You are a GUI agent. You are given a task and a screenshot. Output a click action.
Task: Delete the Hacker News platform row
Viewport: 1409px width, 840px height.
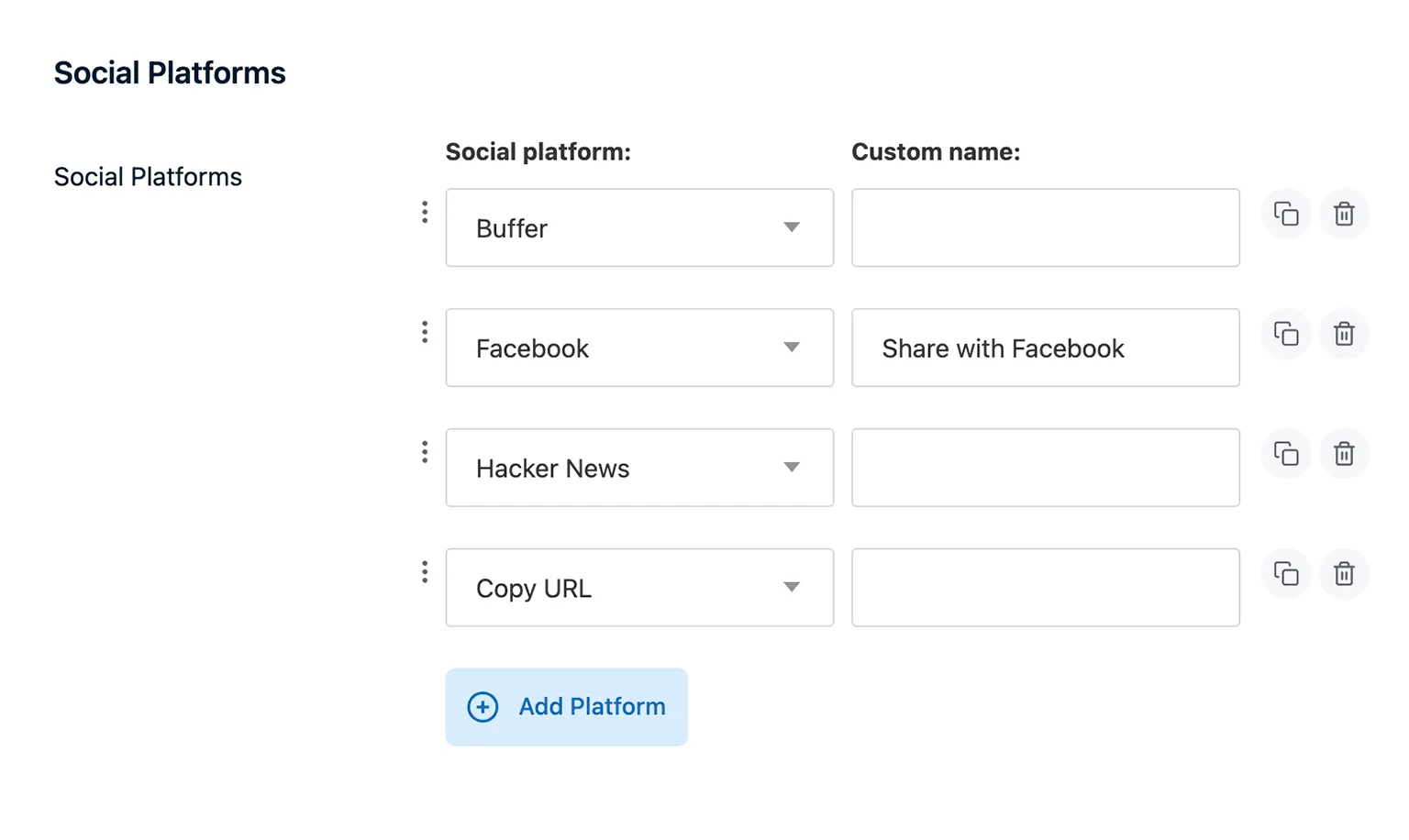(x=1344, y=454)
